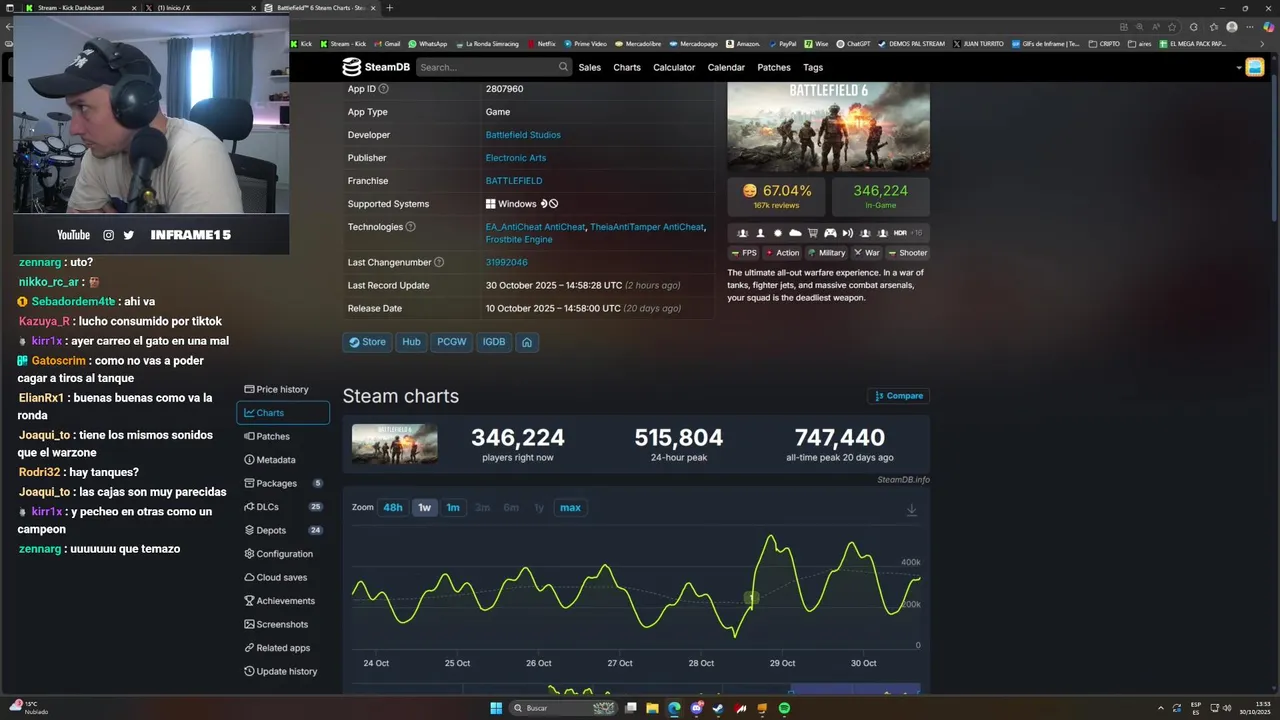Open the Sales menu
Screen dimensions: 1280x720
point(590,67)
